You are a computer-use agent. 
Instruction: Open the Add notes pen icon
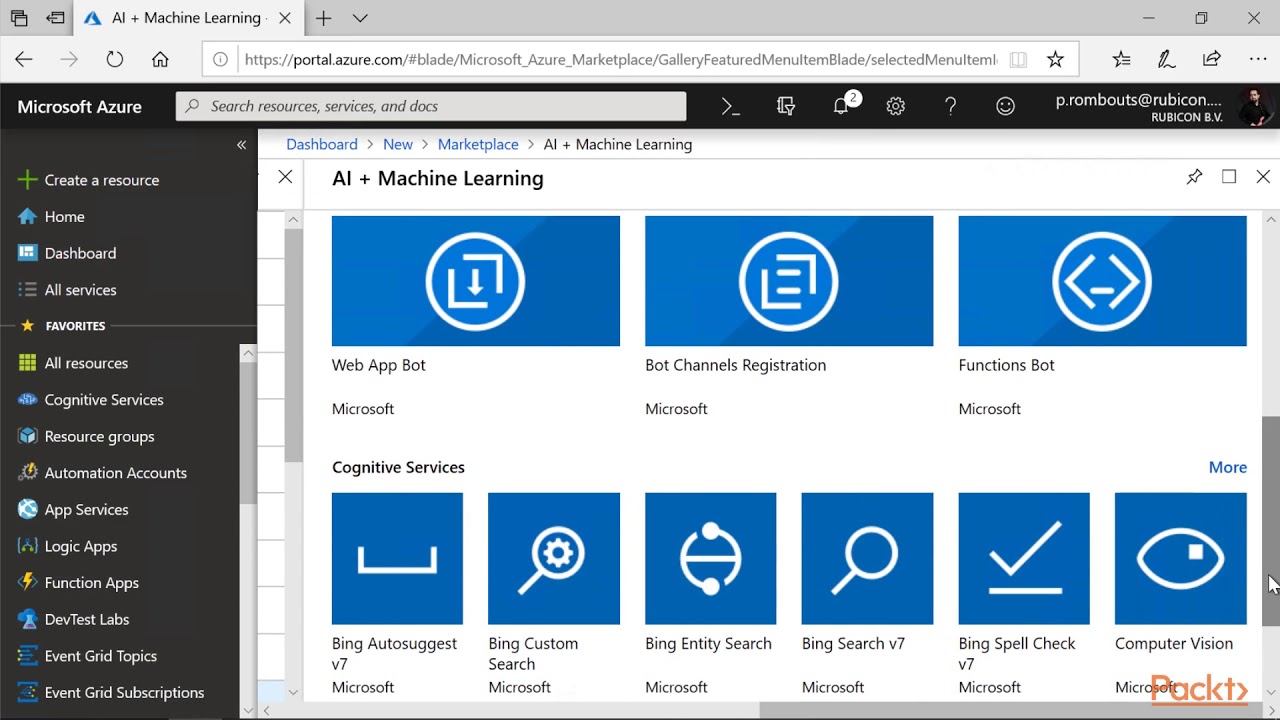[1166, 59]
